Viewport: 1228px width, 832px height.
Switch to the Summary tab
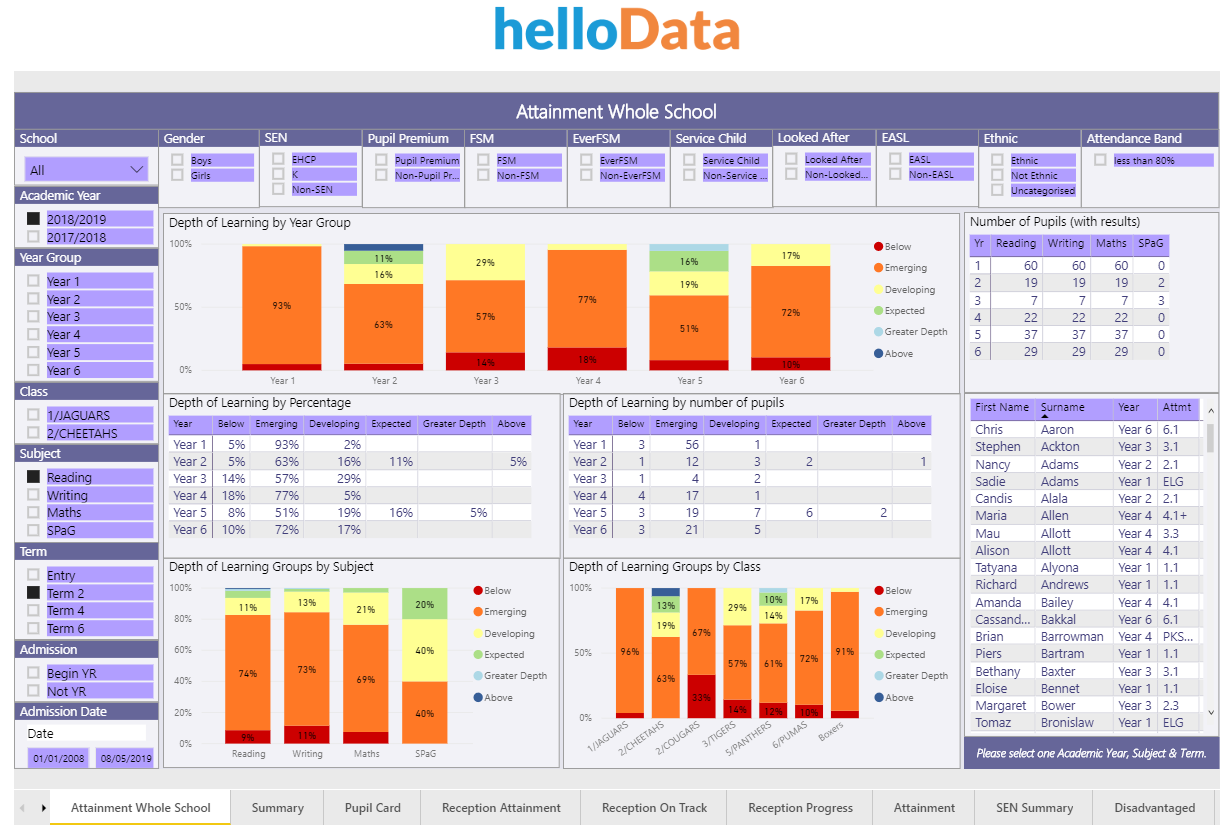[278, 807]
